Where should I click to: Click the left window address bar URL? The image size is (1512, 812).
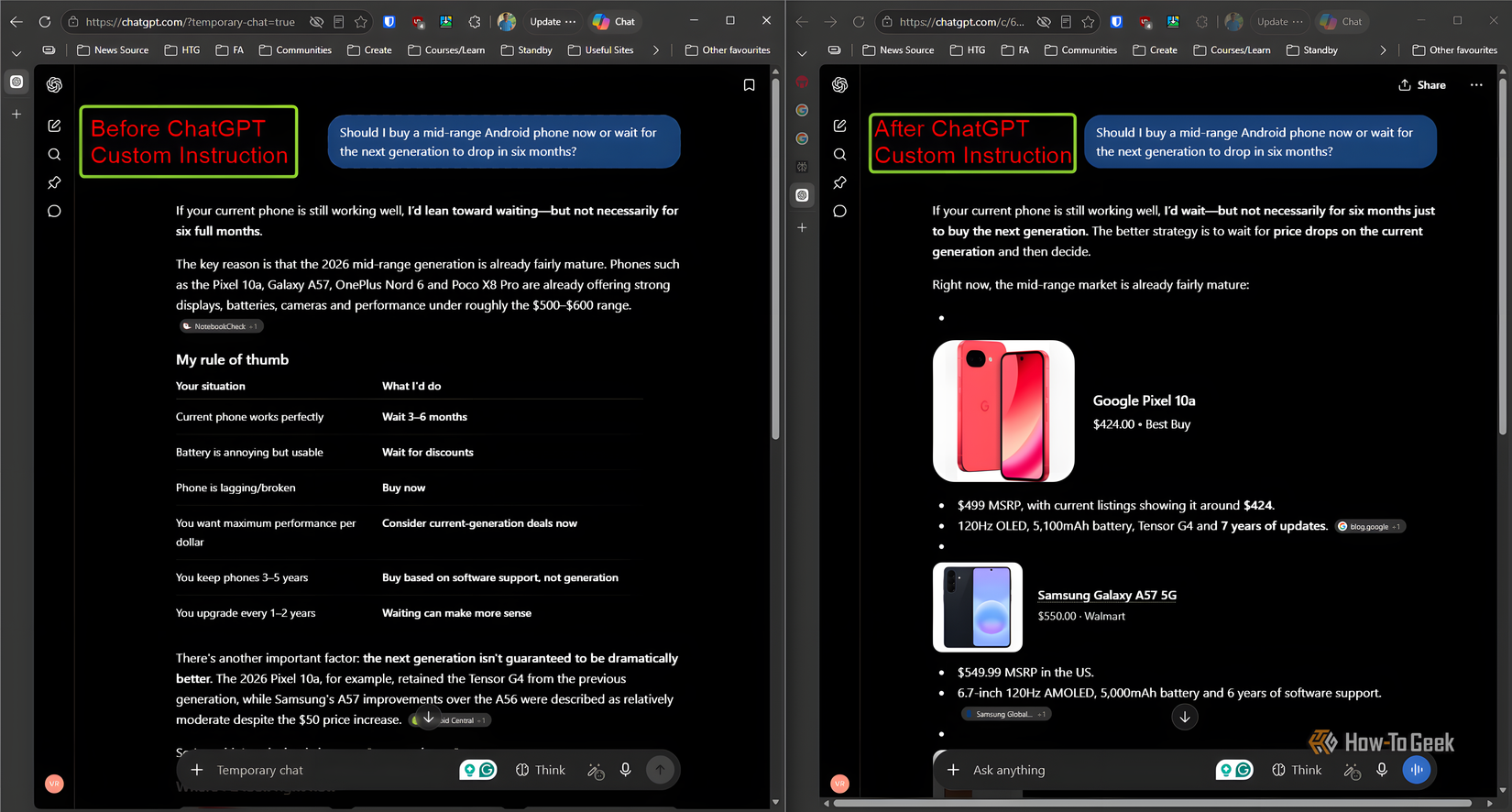191,21
